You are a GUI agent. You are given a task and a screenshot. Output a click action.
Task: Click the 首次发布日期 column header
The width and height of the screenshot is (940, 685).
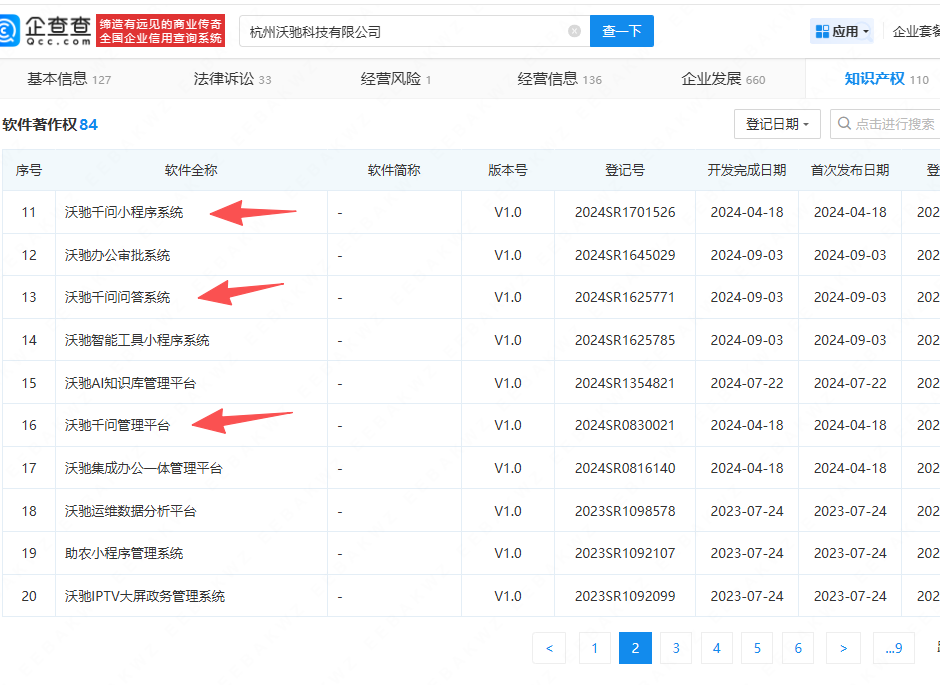(850, 170)
